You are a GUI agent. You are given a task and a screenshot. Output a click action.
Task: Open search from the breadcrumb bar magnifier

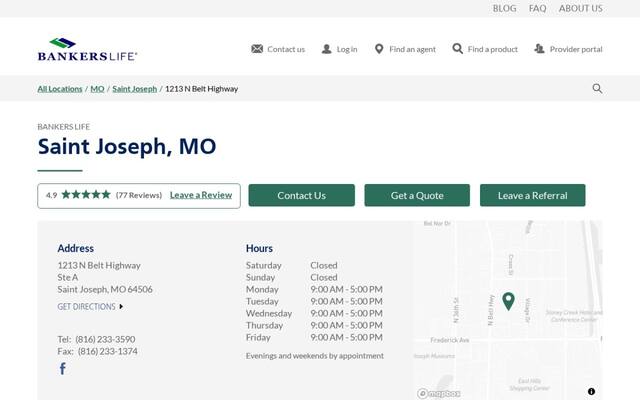(597, 89)
